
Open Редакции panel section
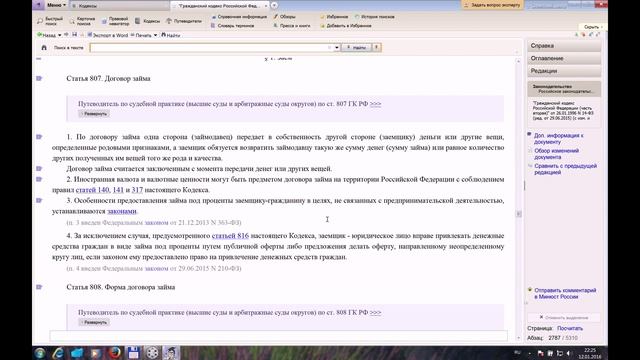[x=564, y=71]
